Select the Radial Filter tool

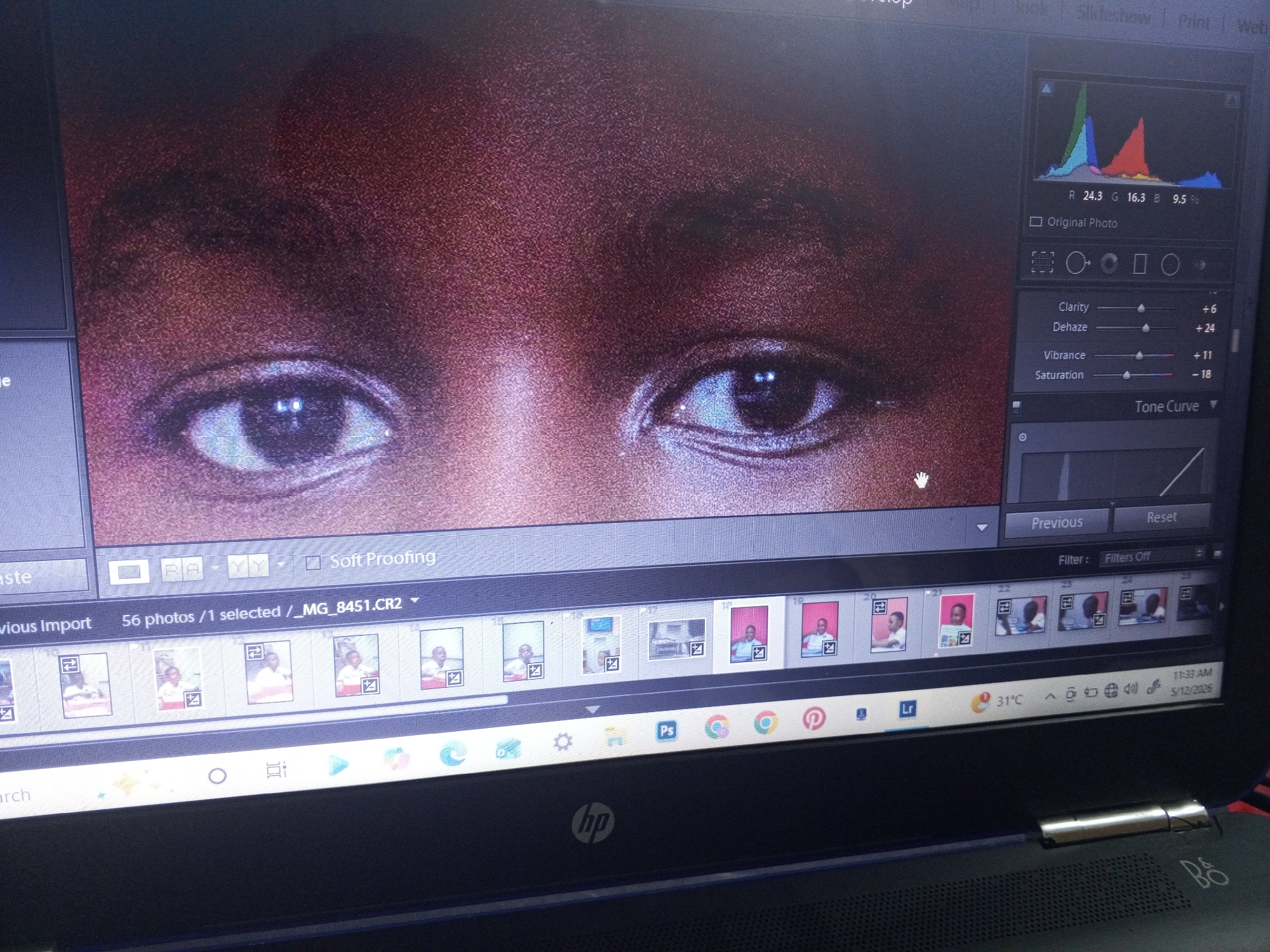1170,265
